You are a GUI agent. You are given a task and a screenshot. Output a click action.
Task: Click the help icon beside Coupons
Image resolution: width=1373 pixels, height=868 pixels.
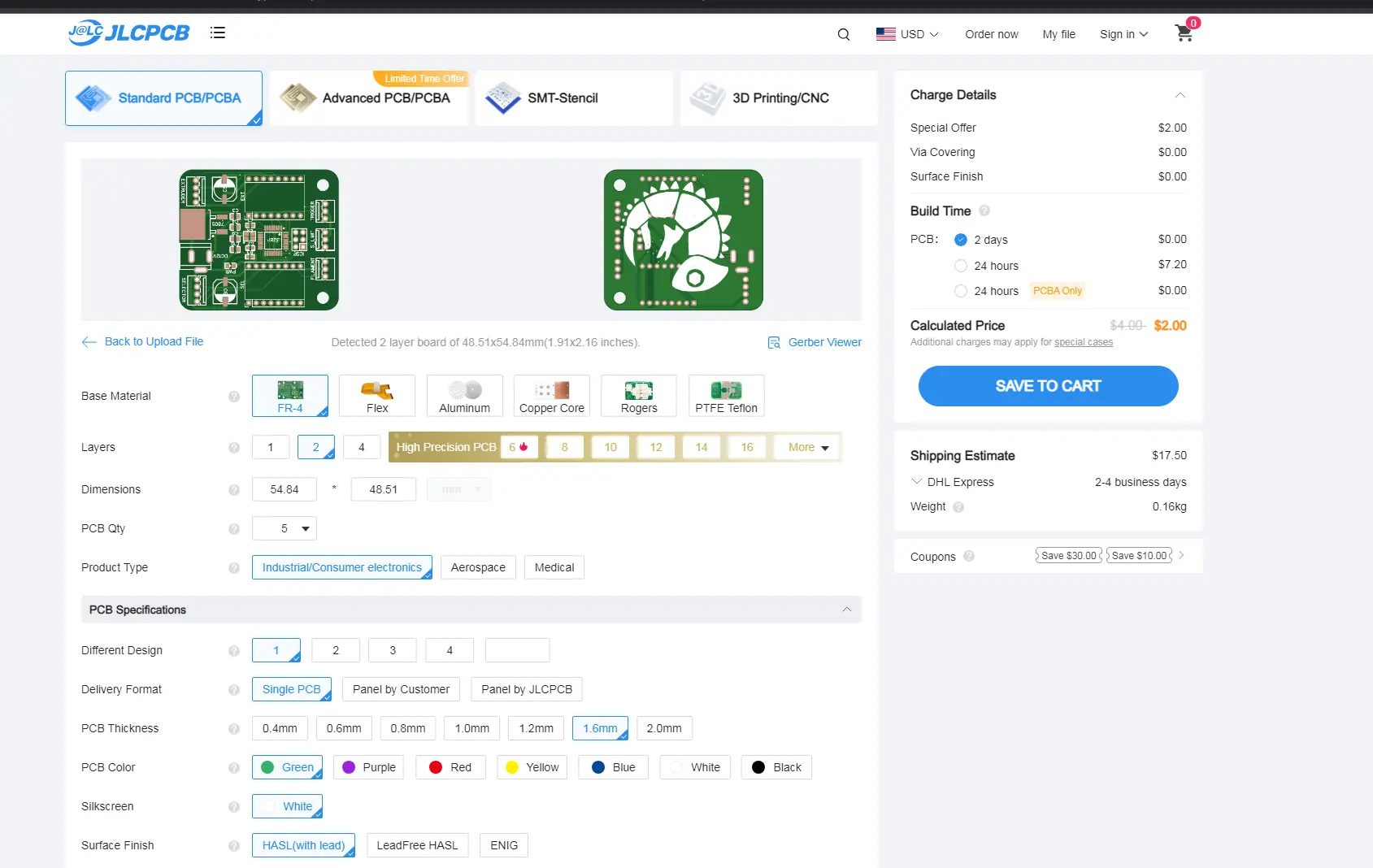click(969, 557)
